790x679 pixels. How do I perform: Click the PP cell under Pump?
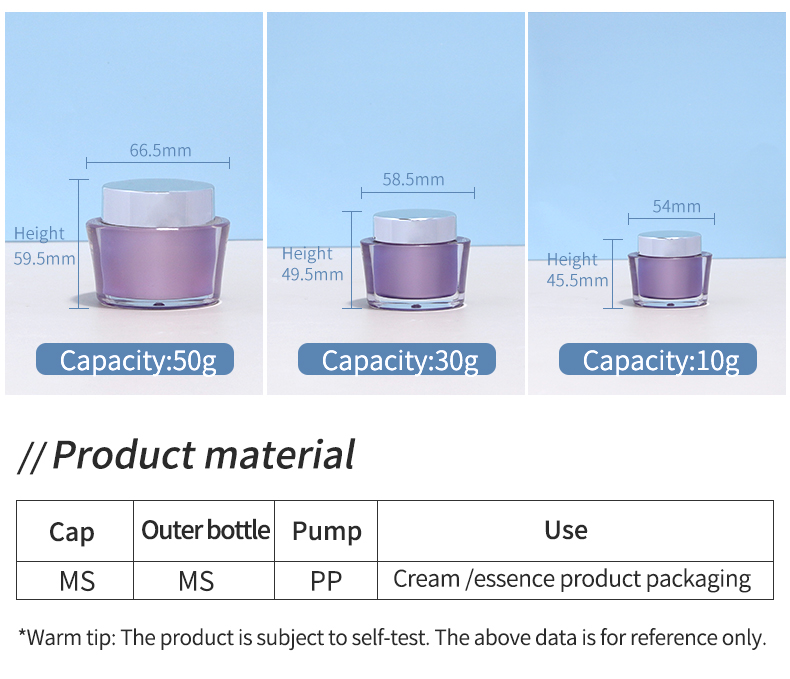pos(326,581)
